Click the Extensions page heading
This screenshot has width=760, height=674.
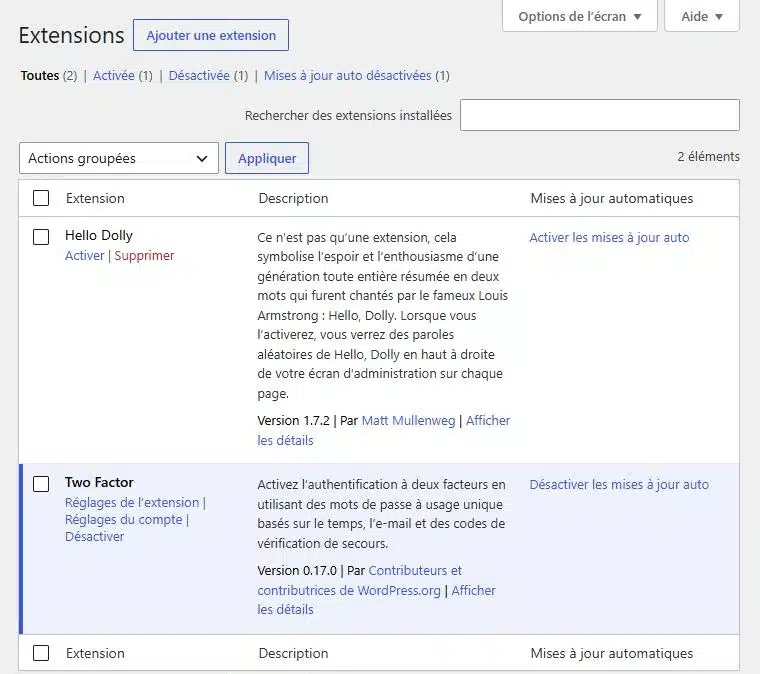click(71, 35)
